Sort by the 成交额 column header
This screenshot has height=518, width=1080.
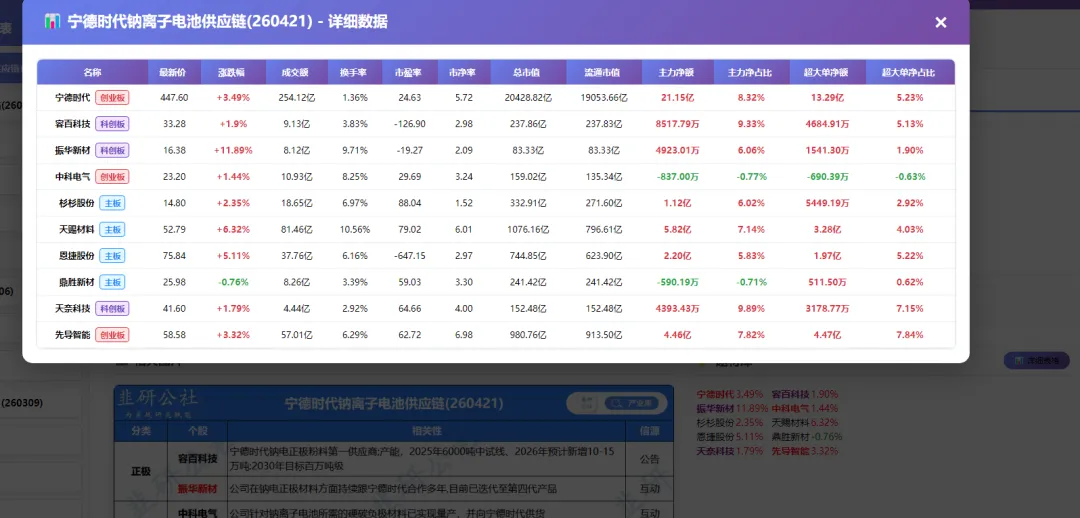297,72
